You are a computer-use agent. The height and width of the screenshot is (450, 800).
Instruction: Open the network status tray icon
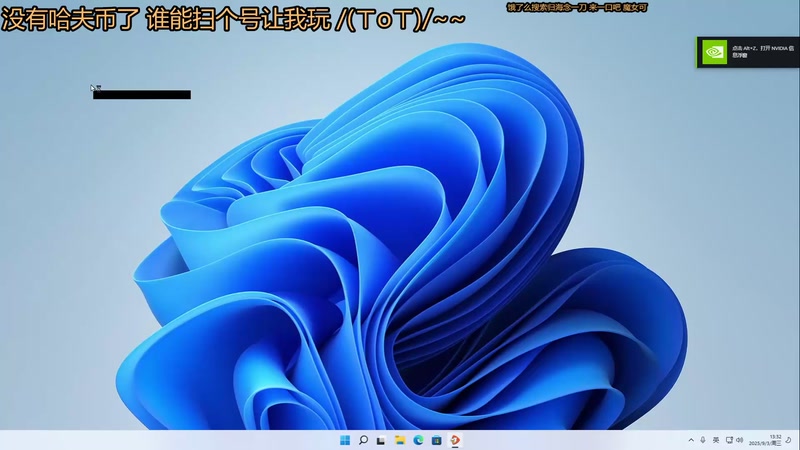[730, 440]
